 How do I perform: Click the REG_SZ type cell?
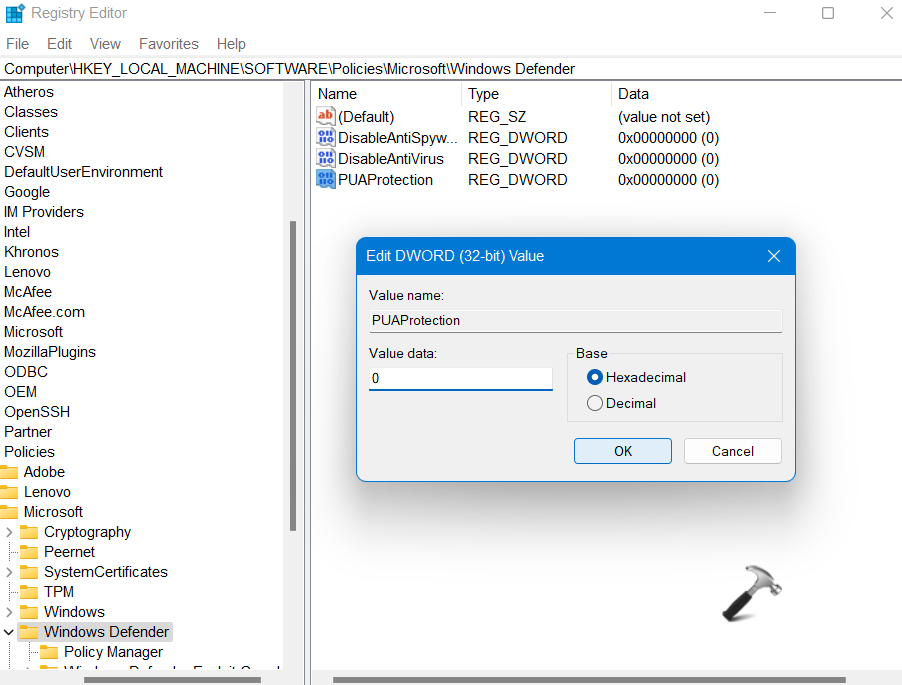click(x=497, y=117)
